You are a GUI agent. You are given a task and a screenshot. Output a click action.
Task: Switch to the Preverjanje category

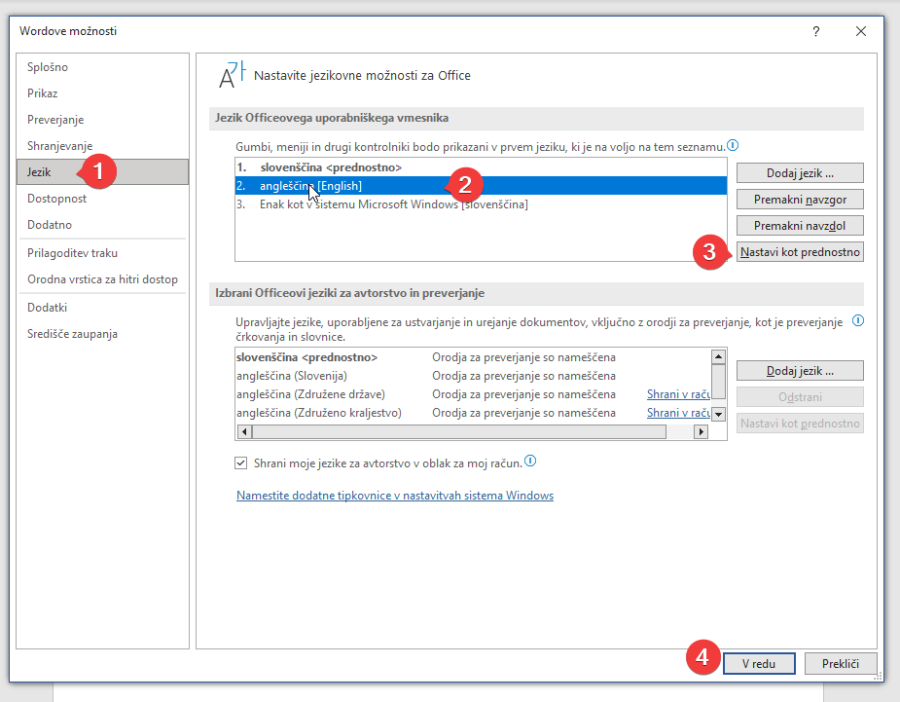55,120
